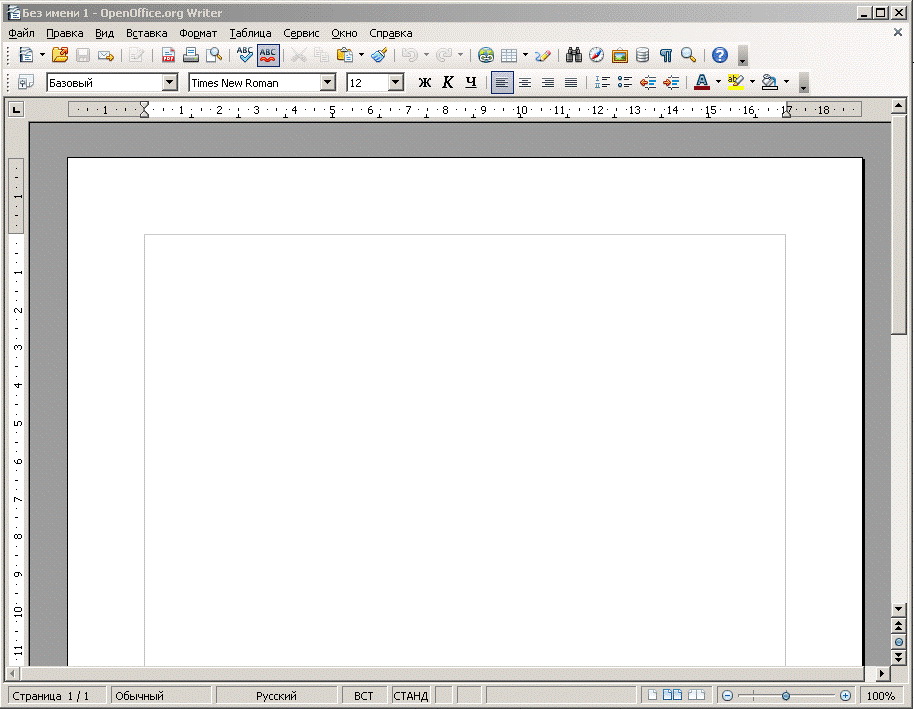
Task: Select the Format Paintbrush tool
Action: (x=379, y=55)
